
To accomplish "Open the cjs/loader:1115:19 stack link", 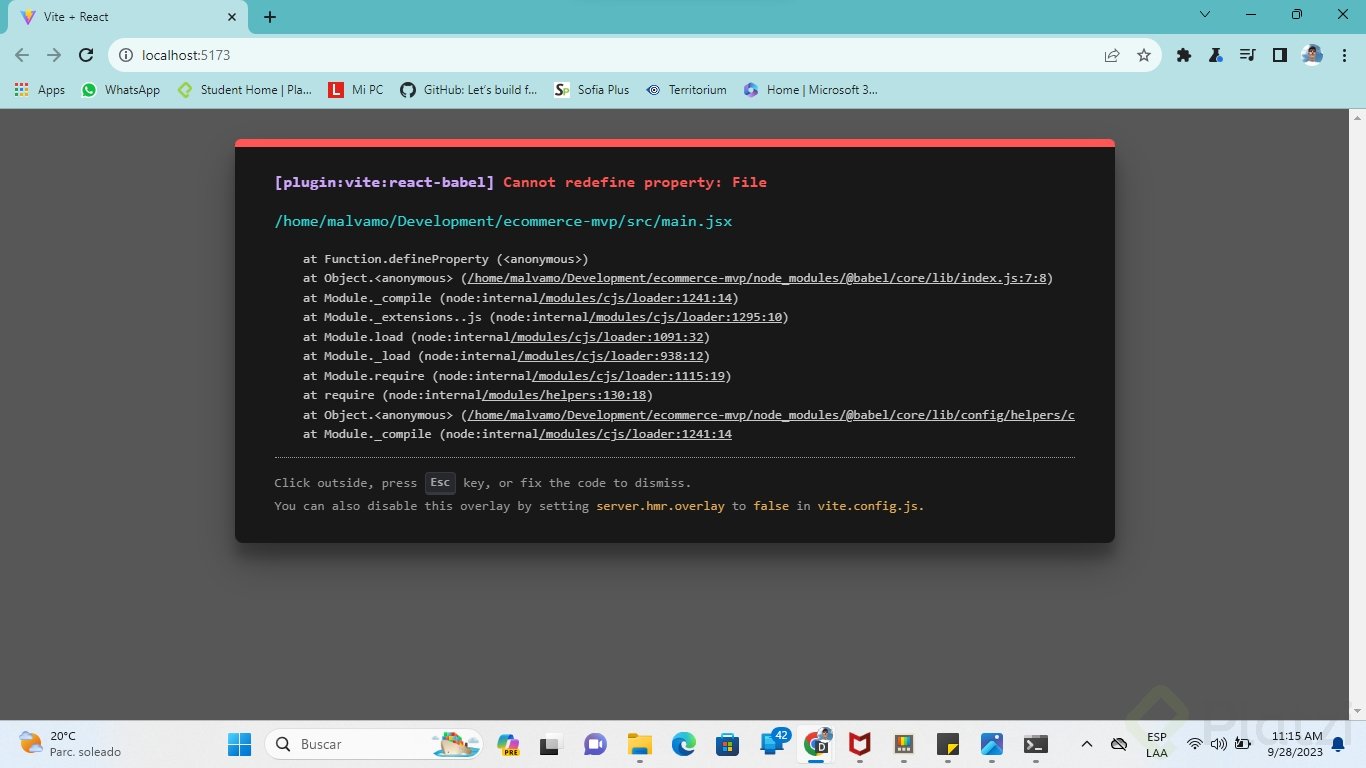I will click(628, 376).
